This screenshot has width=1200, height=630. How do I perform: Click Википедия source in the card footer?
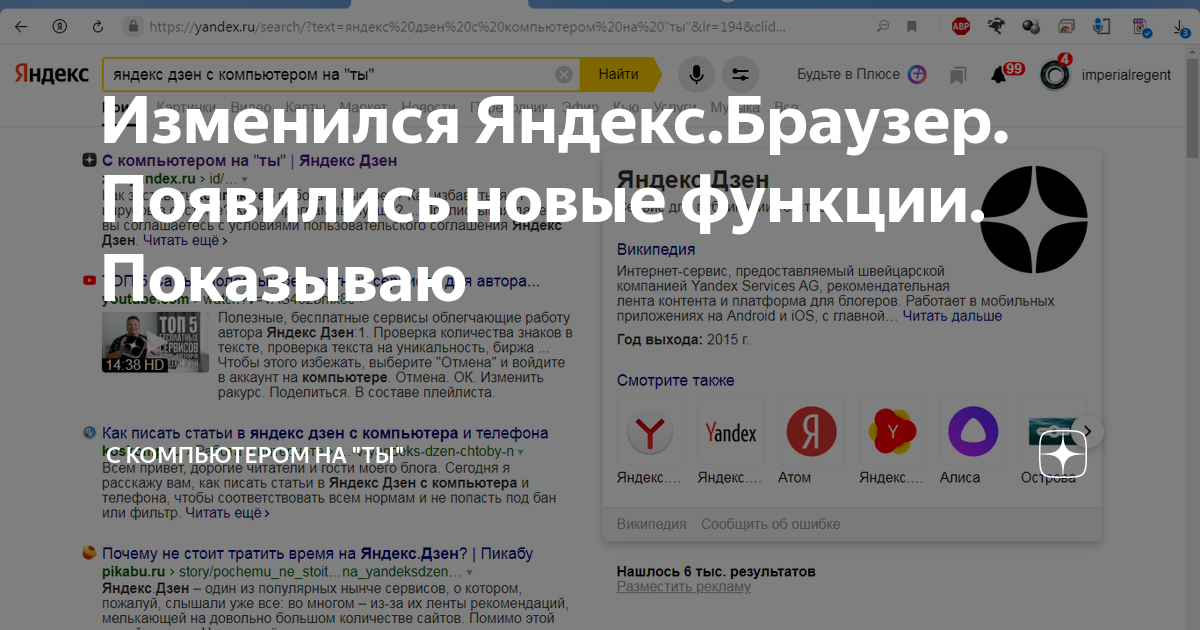click(x=652, y=524)
